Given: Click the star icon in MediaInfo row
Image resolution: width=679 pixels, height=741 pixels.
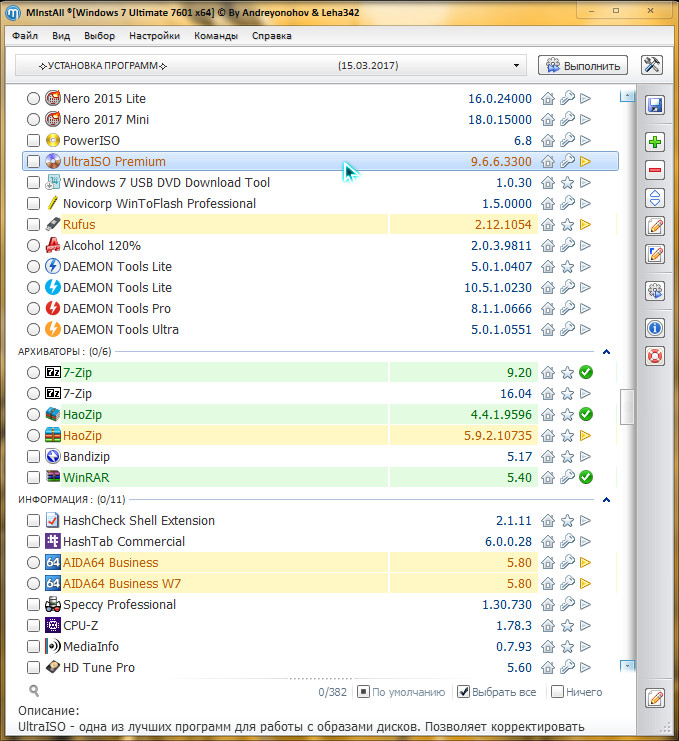Looking at the screenshot, I should pos(567,646).
